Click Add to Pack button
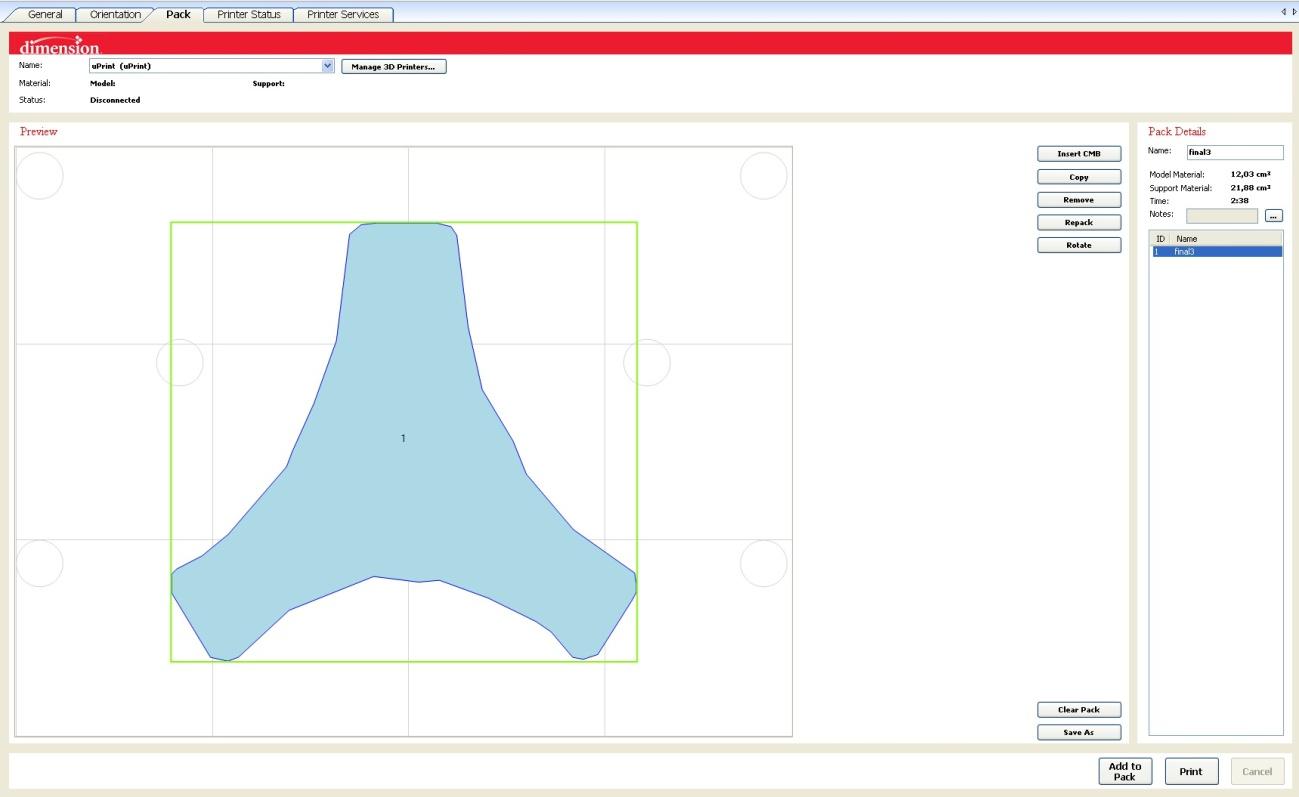Screen dimensions: 1299x797 (1125, 771)
